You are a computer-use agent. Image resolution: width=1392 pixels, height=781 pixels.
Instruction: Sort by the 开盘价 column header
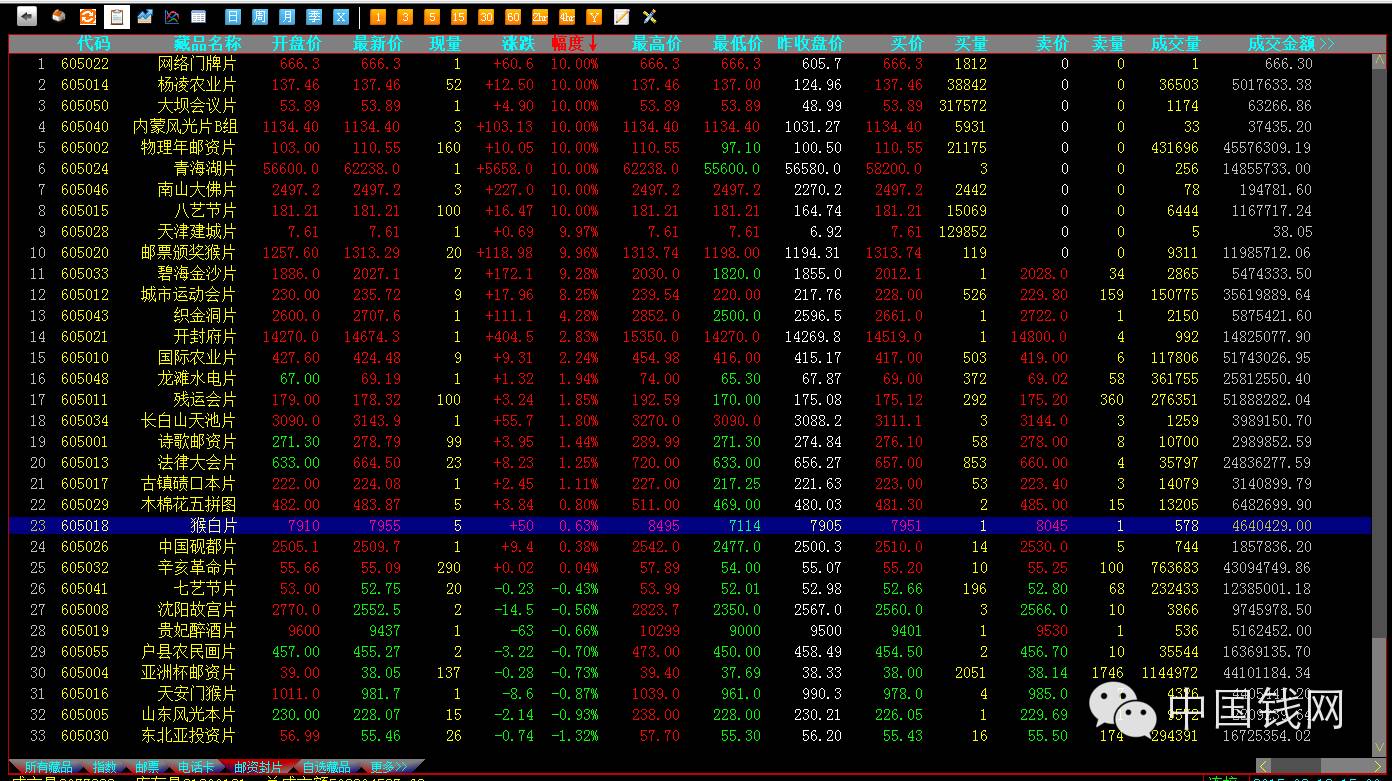[x=297, y=44]
